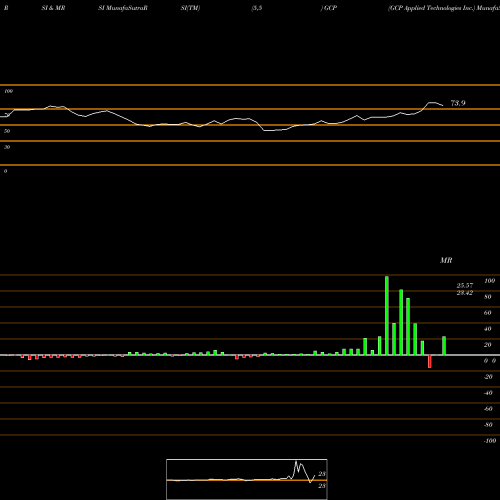The height and width of the screenshot is (500, 500).
Task: Click the value "25.57" in the MR panel
Action: (x=465, y=286)
